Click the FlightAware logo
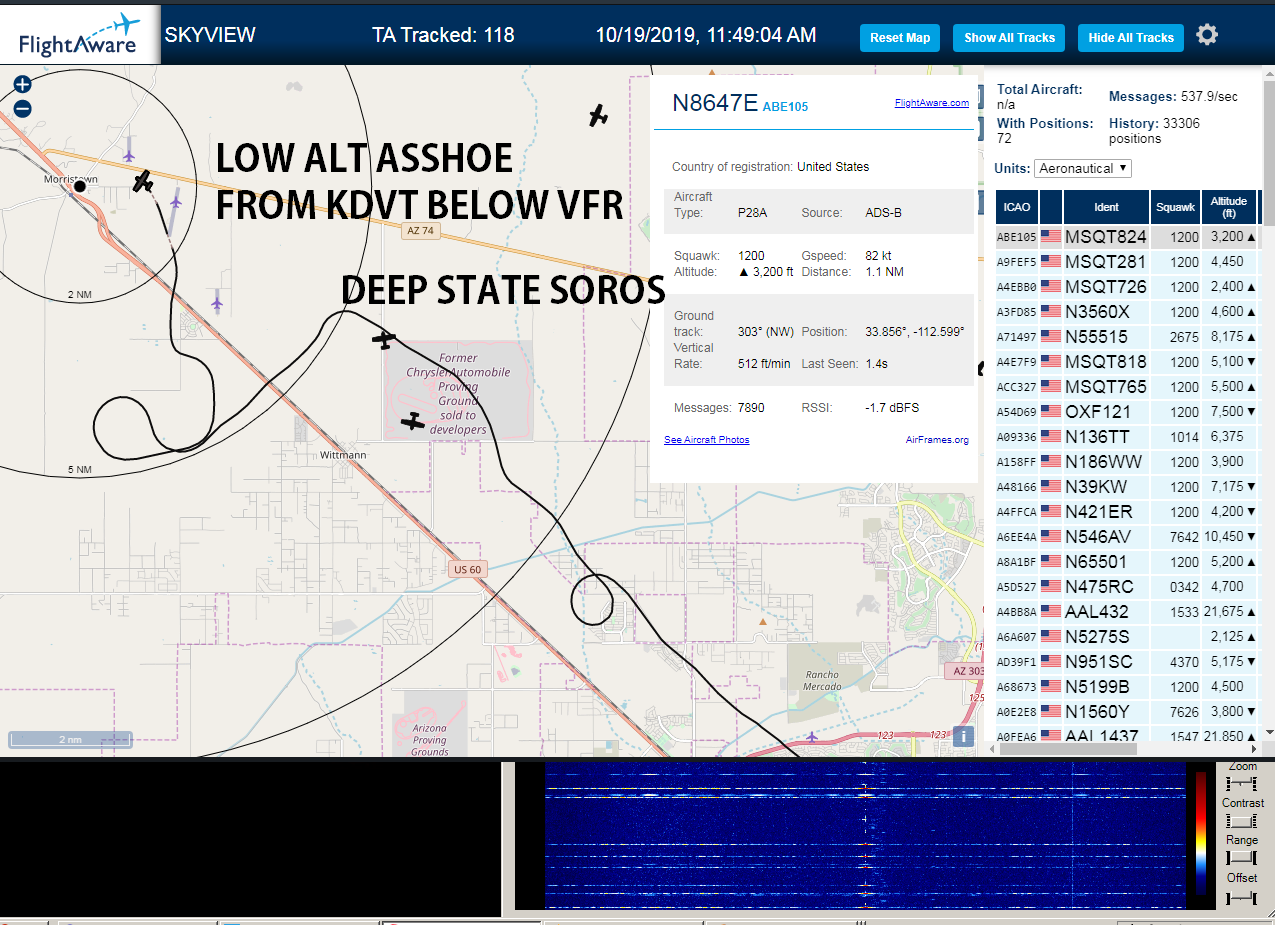This screenshot has width=1275, height=925. tap(80, 36)
